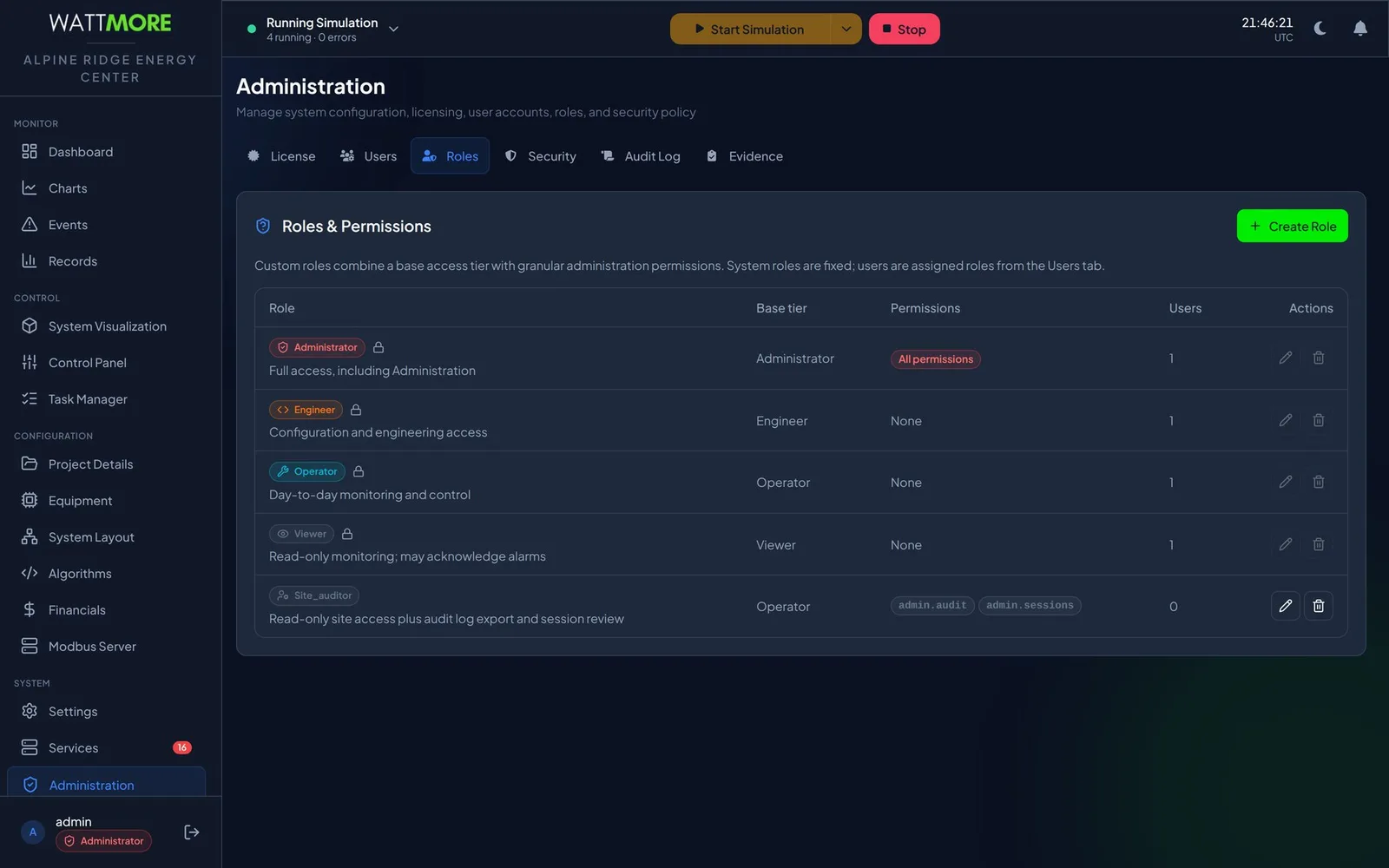1389x868 pixels.
Task: Select the Roles tab
Action: [451, 156]
